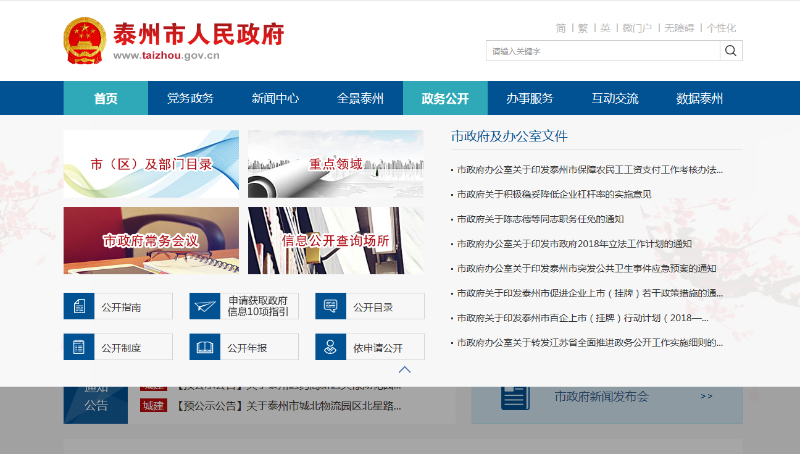This screenshot has width=800, height=454.
Task: Click the search magnifier icon
Action: (731, 51)
